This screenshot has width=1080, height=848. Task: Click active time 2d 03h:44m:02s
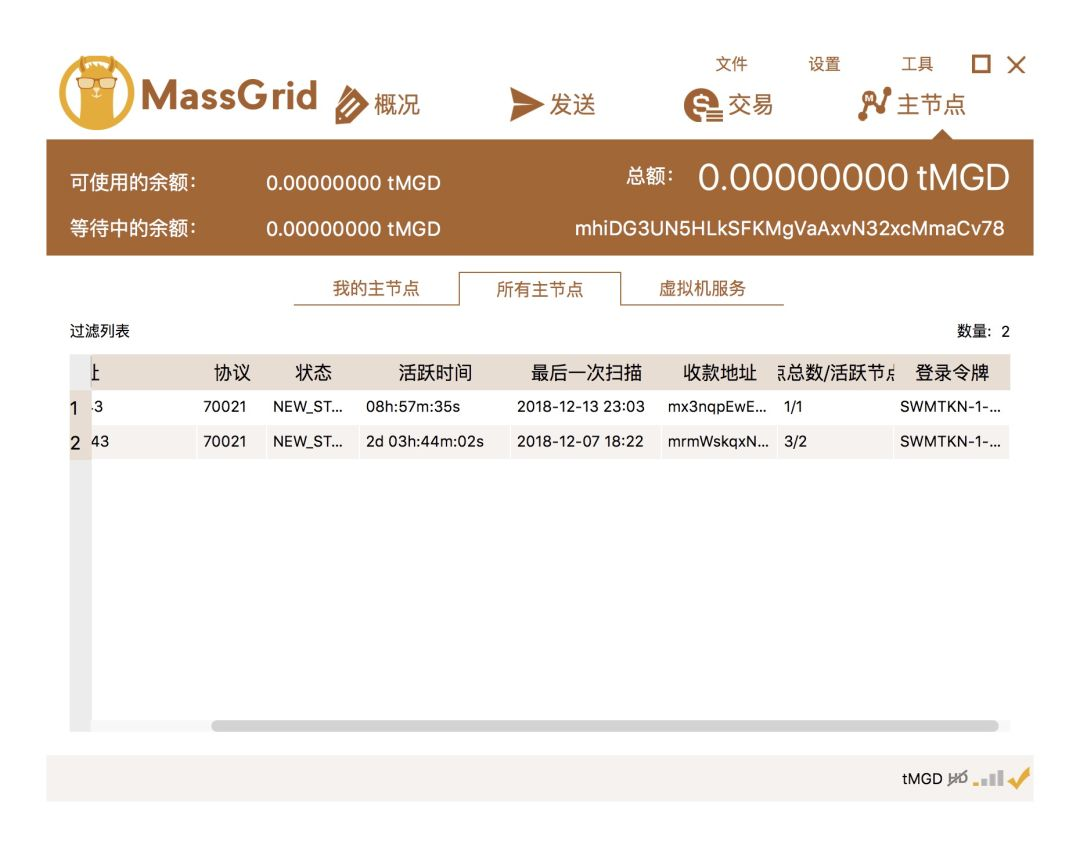click(425, 441)
